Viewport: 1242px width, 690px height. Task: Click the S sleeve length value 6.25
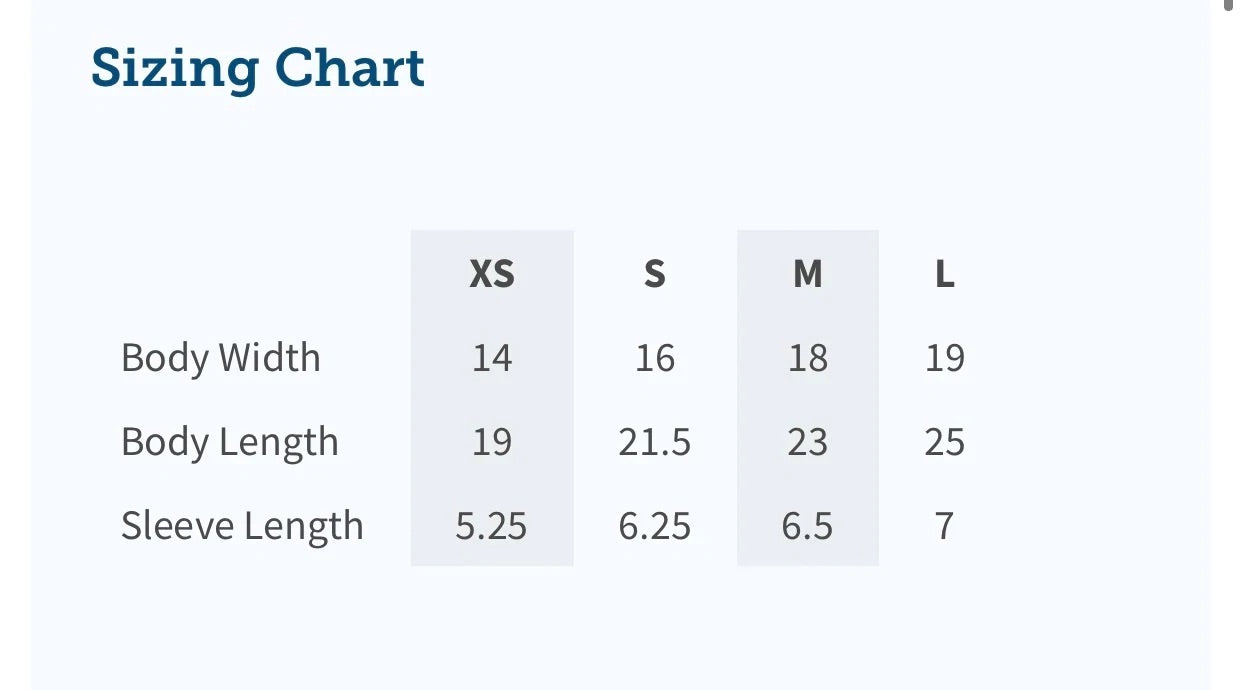[655, 526]
